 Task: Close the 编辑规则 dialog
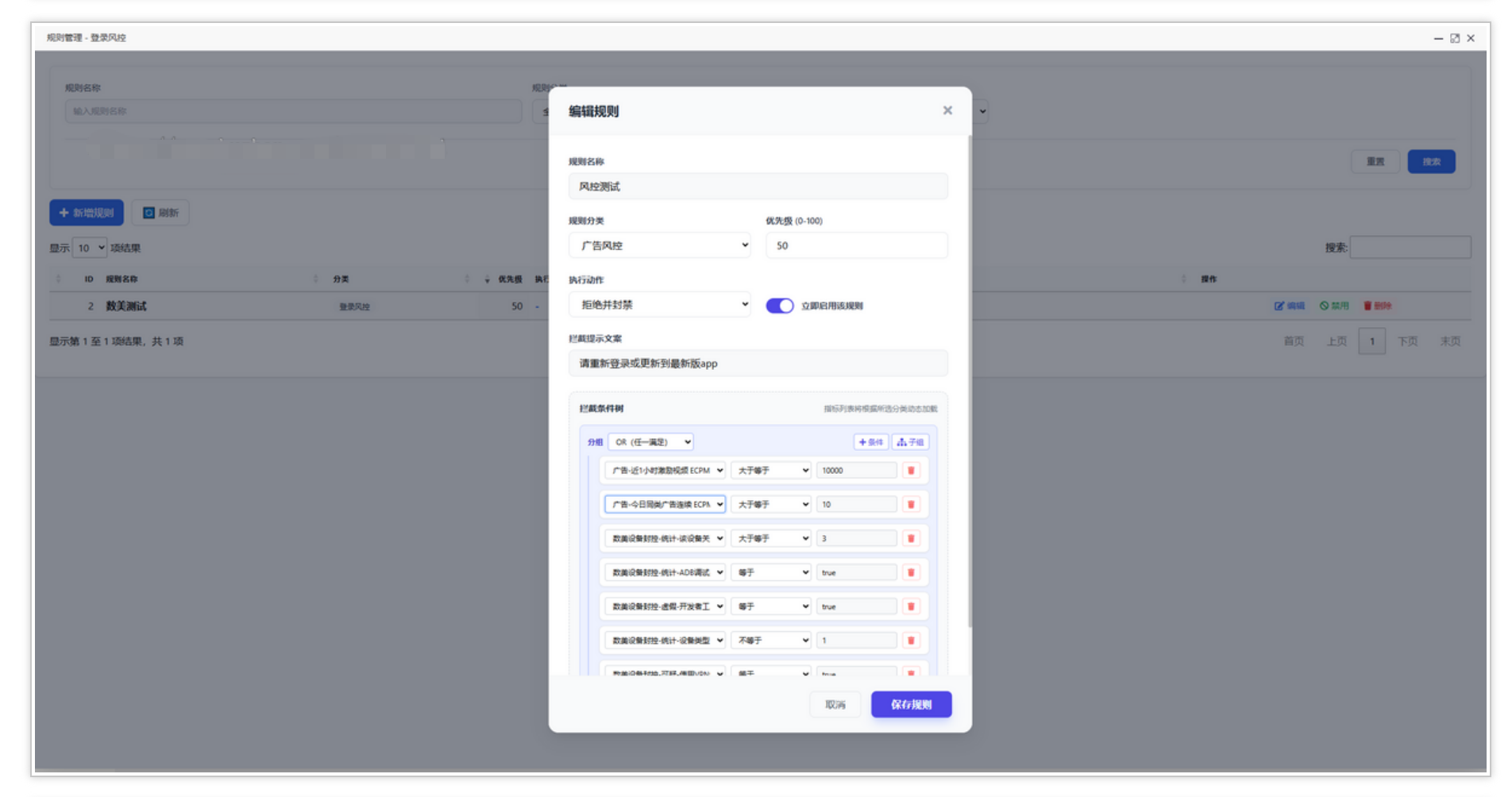click(x=947, y=110)
